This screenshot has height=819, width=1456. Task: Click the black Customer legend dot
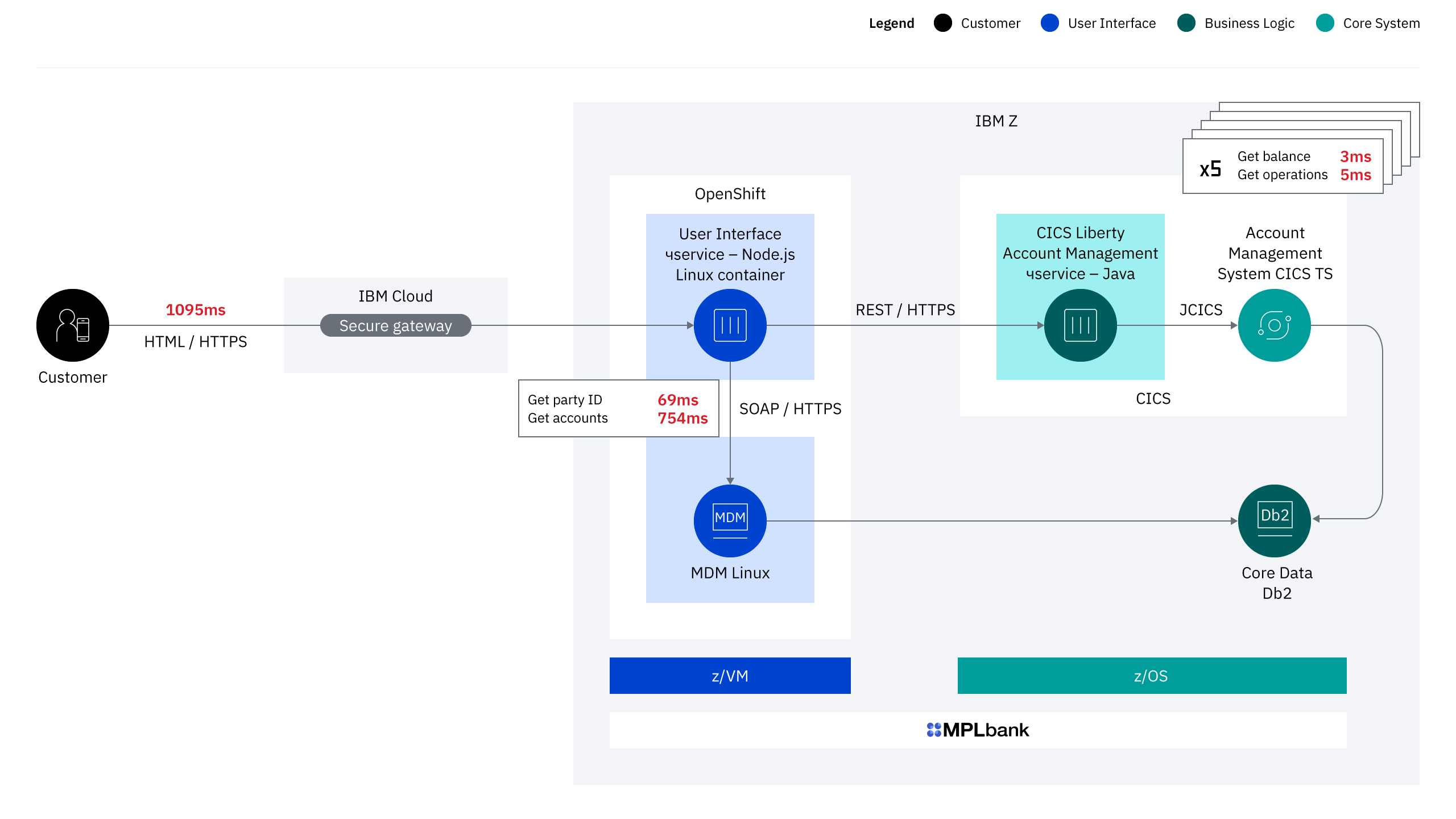pos(942,23)
